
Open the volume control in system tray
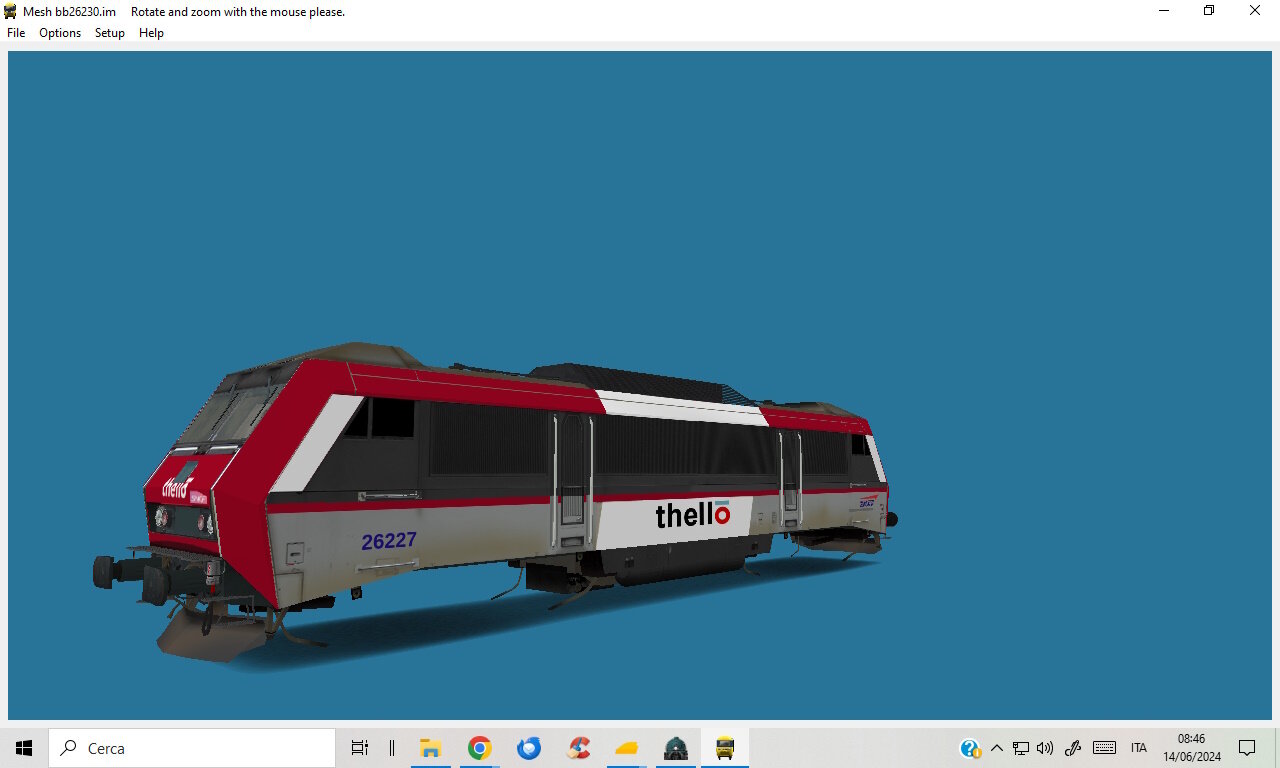pos(1045,748)
